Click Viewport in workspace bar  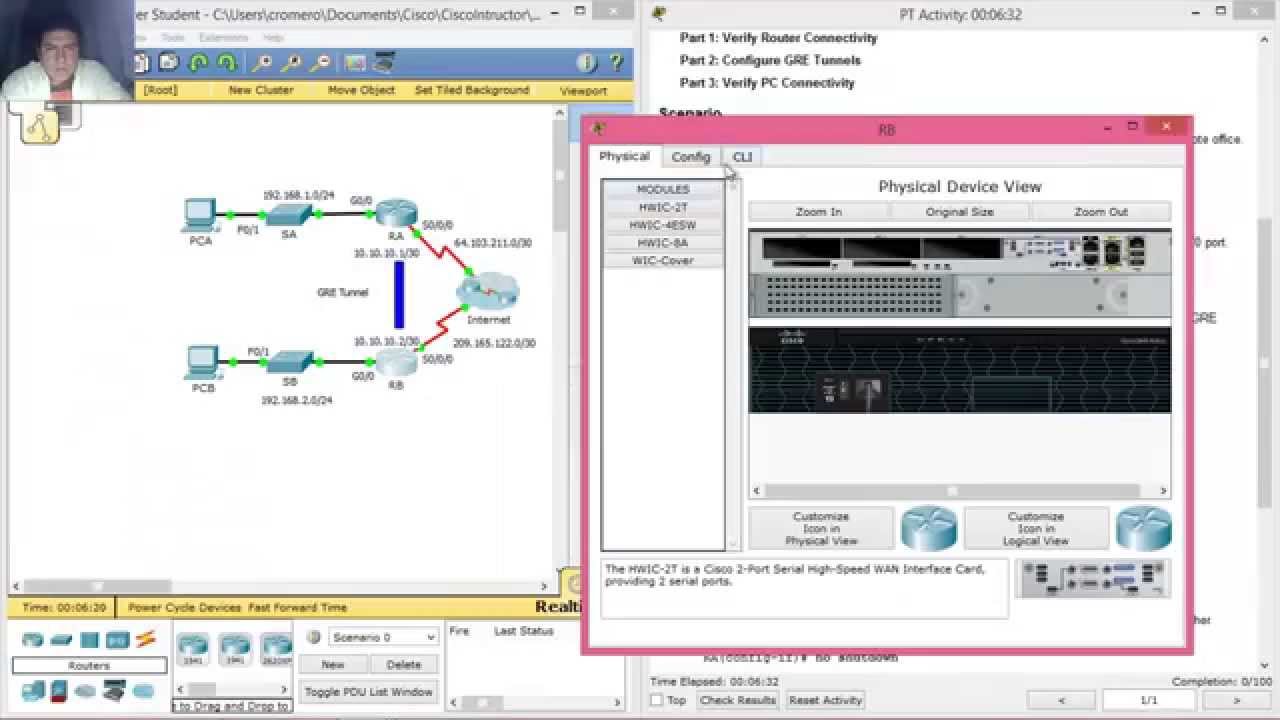[584, 91]
